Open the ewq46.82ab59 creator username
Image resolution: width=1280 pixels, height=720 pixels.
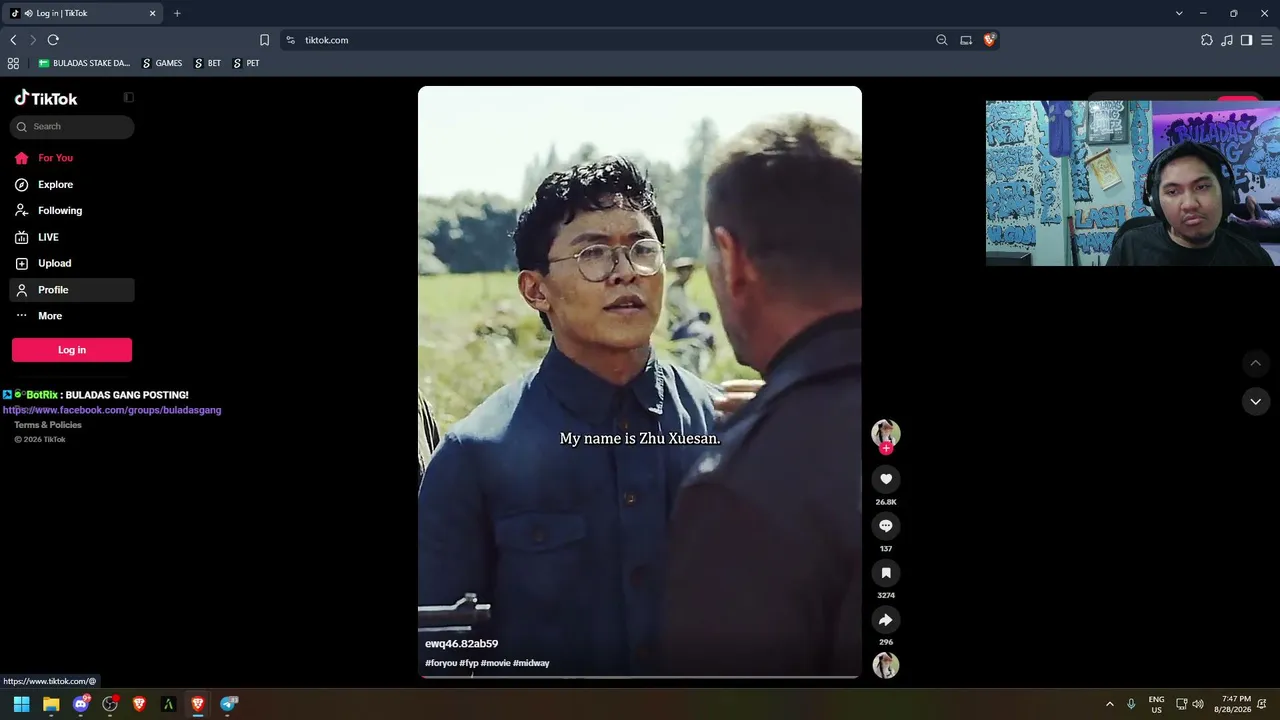461,644
